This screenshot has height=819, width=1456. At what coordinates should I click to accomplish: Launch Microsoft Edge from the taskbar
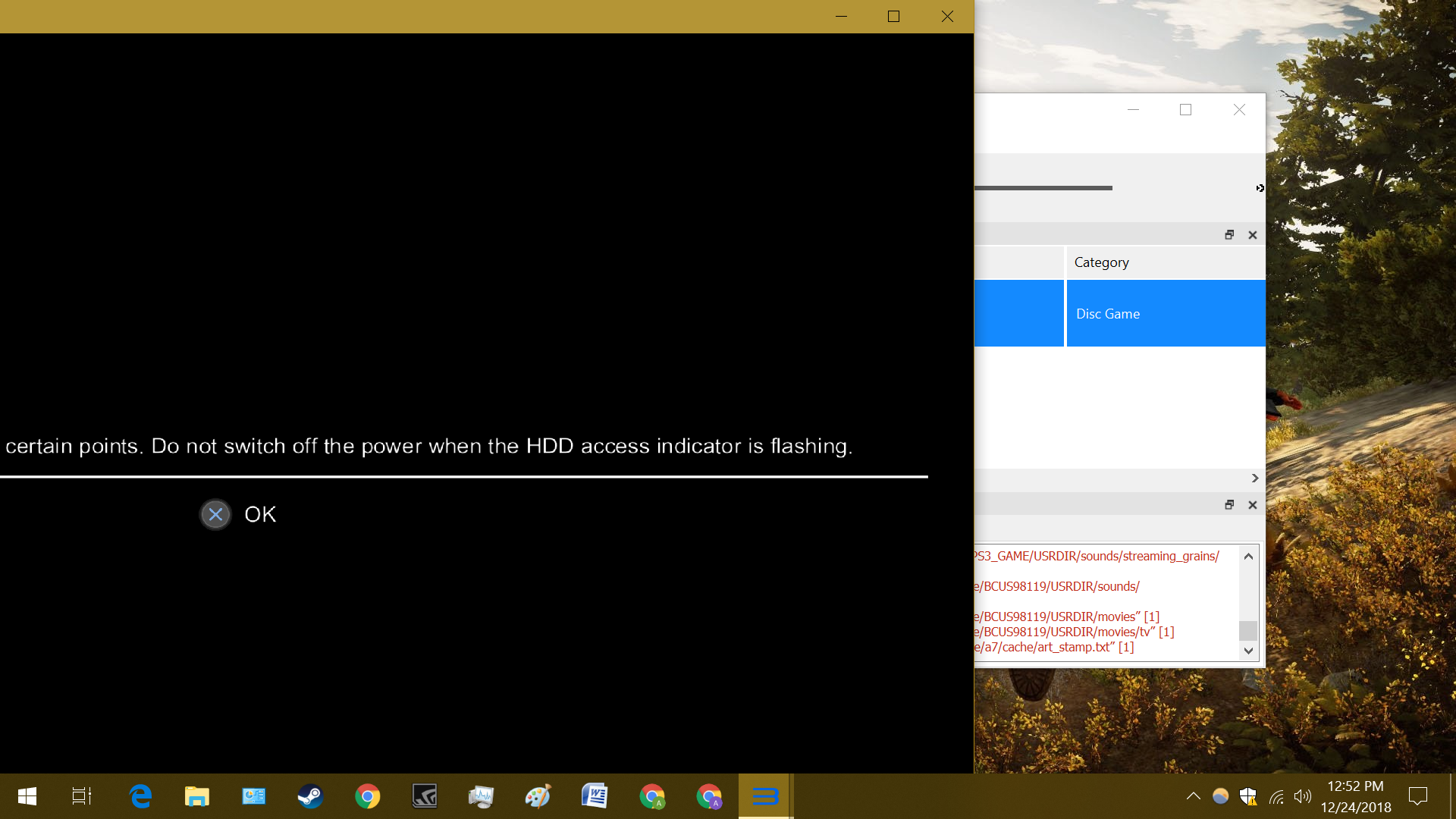140,796
